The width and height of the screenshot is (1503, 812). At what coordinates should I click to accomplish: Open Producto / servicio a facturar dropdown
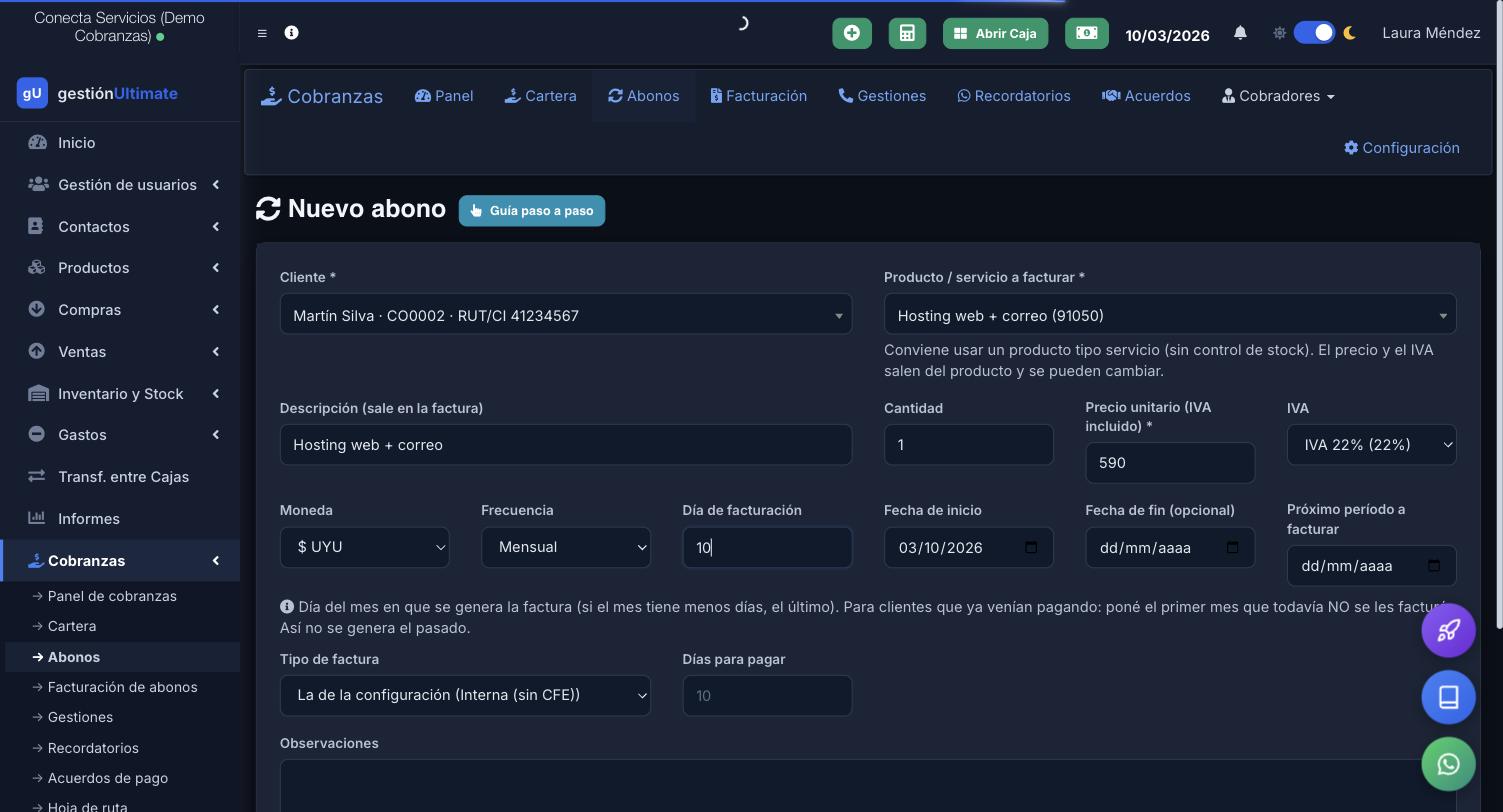tap(1170, 315)
